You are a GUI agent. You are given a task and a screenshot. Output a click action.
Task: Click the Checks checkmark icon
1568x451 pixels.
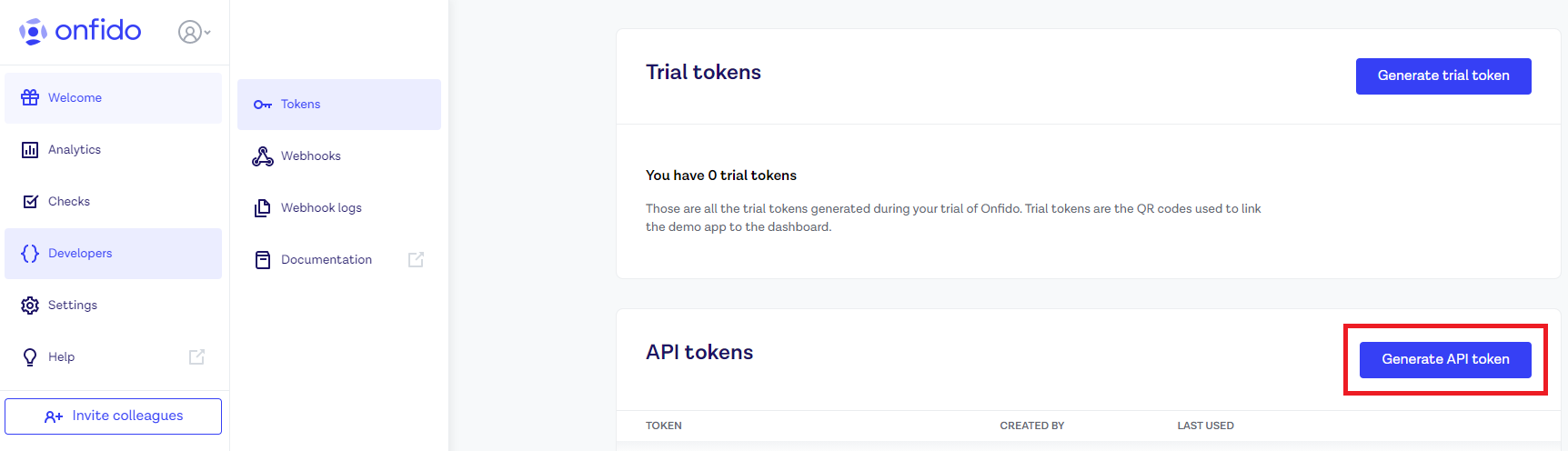(x=30, y=202)
